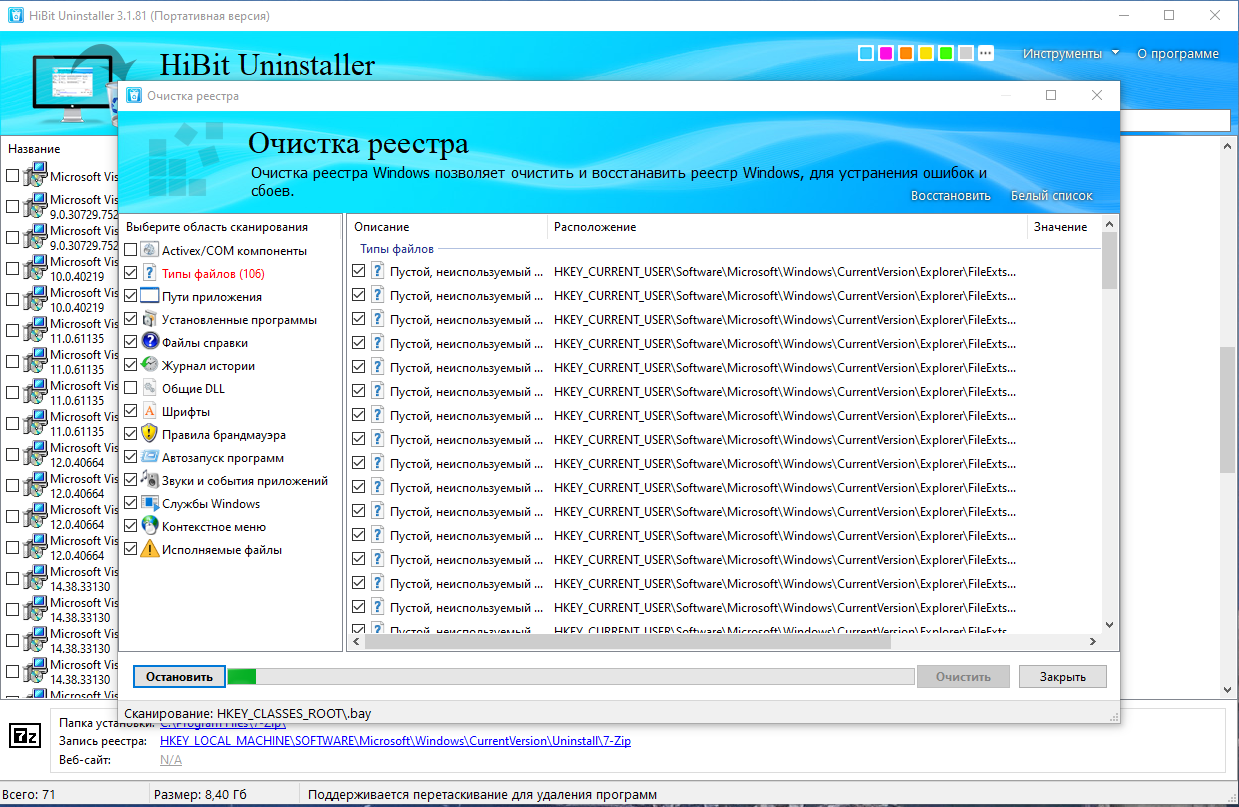Toggle the Журнал истории checkbox

click(x=131, y=365)
